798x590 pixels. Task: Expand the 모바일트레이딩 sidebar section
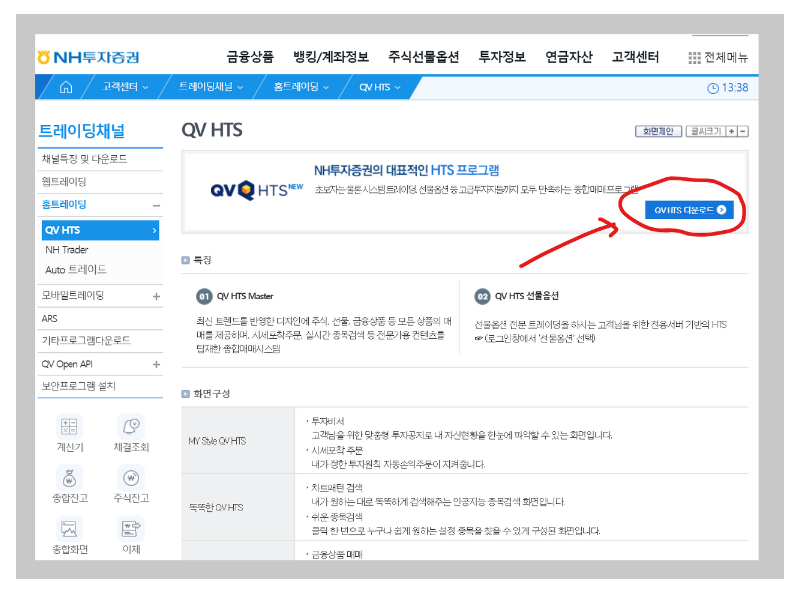click(x=156, y=296)
